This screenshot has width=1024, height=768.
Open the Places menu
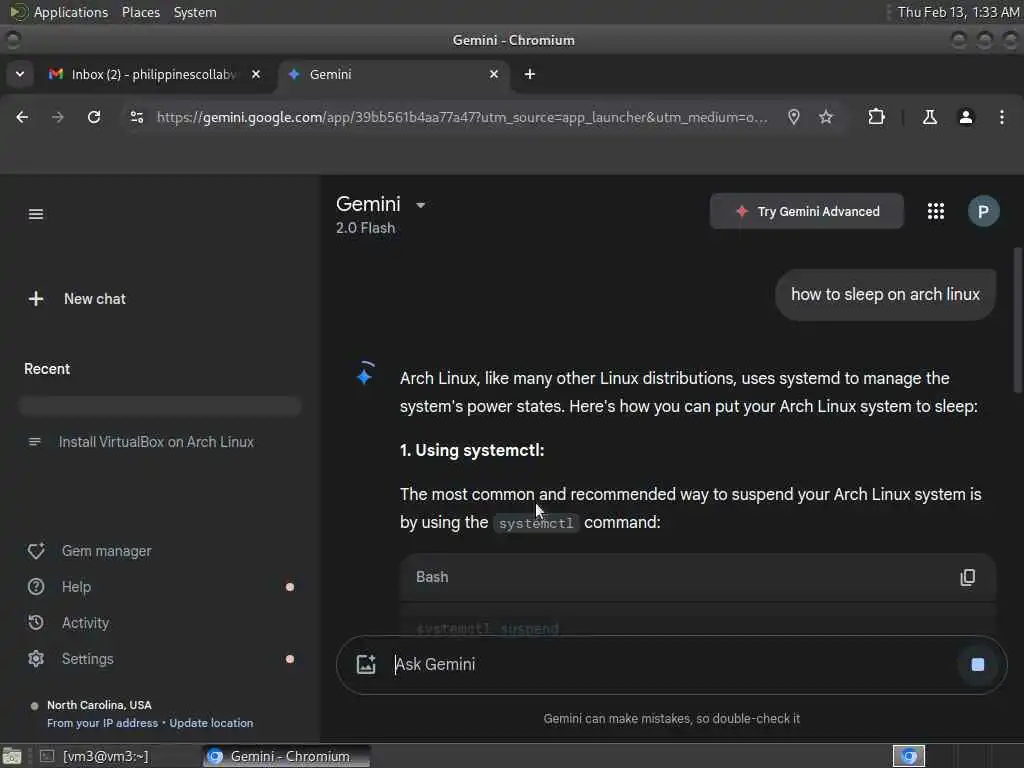point(140,12)
